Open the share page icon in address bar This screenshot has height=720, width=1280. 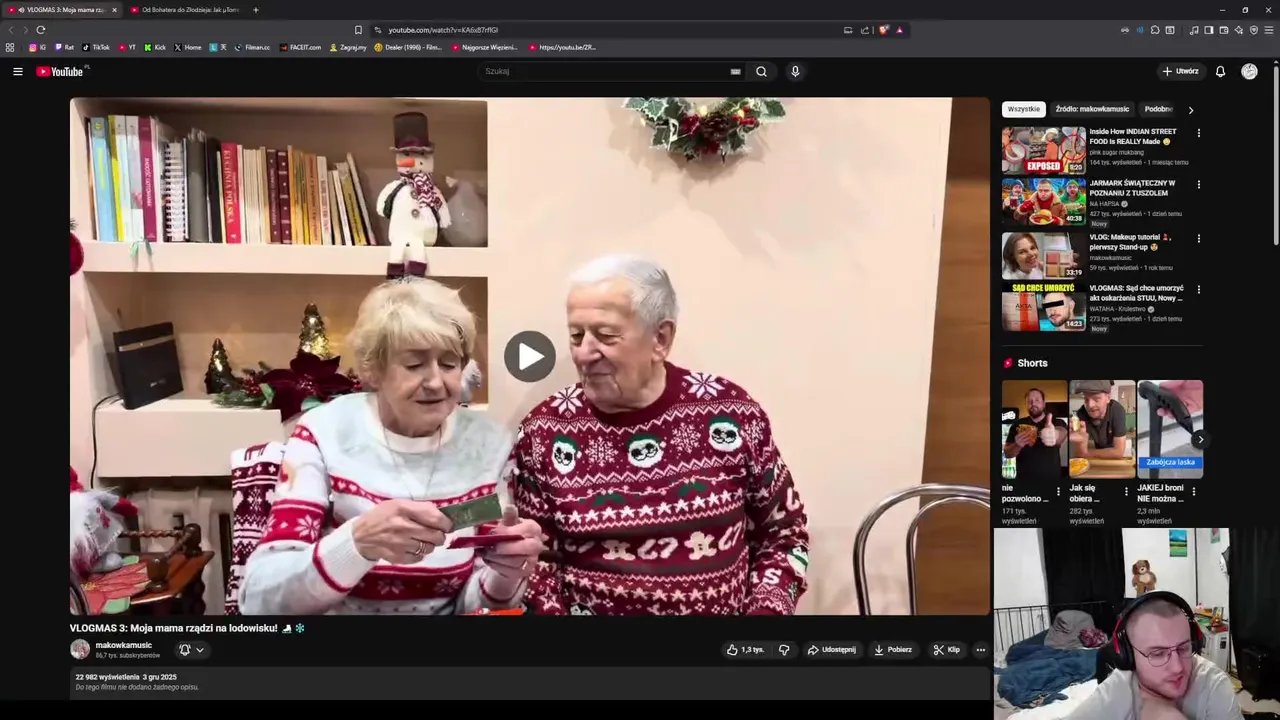pos(865,30)
